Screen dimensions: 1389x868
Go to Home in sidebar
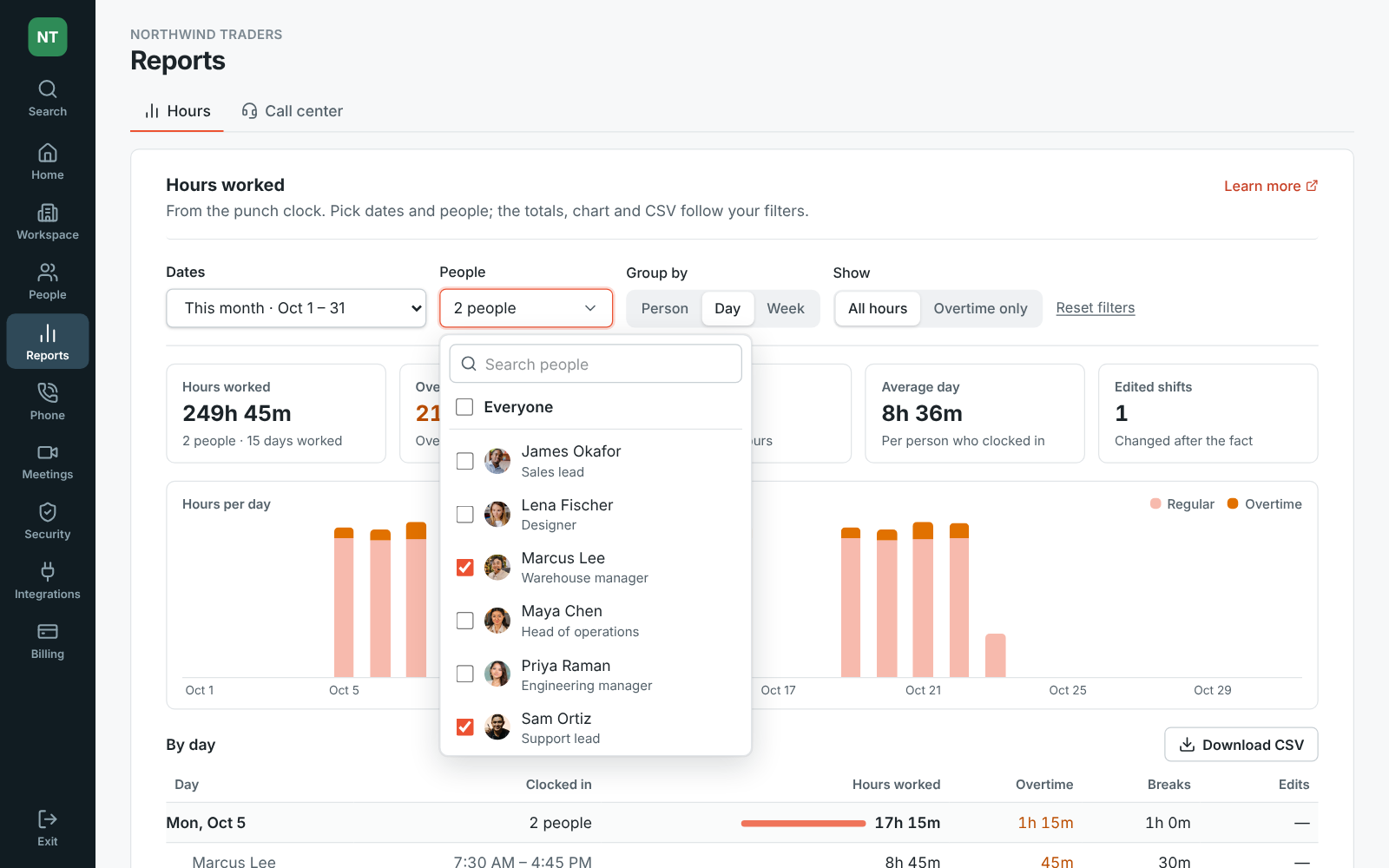(48, 162)
